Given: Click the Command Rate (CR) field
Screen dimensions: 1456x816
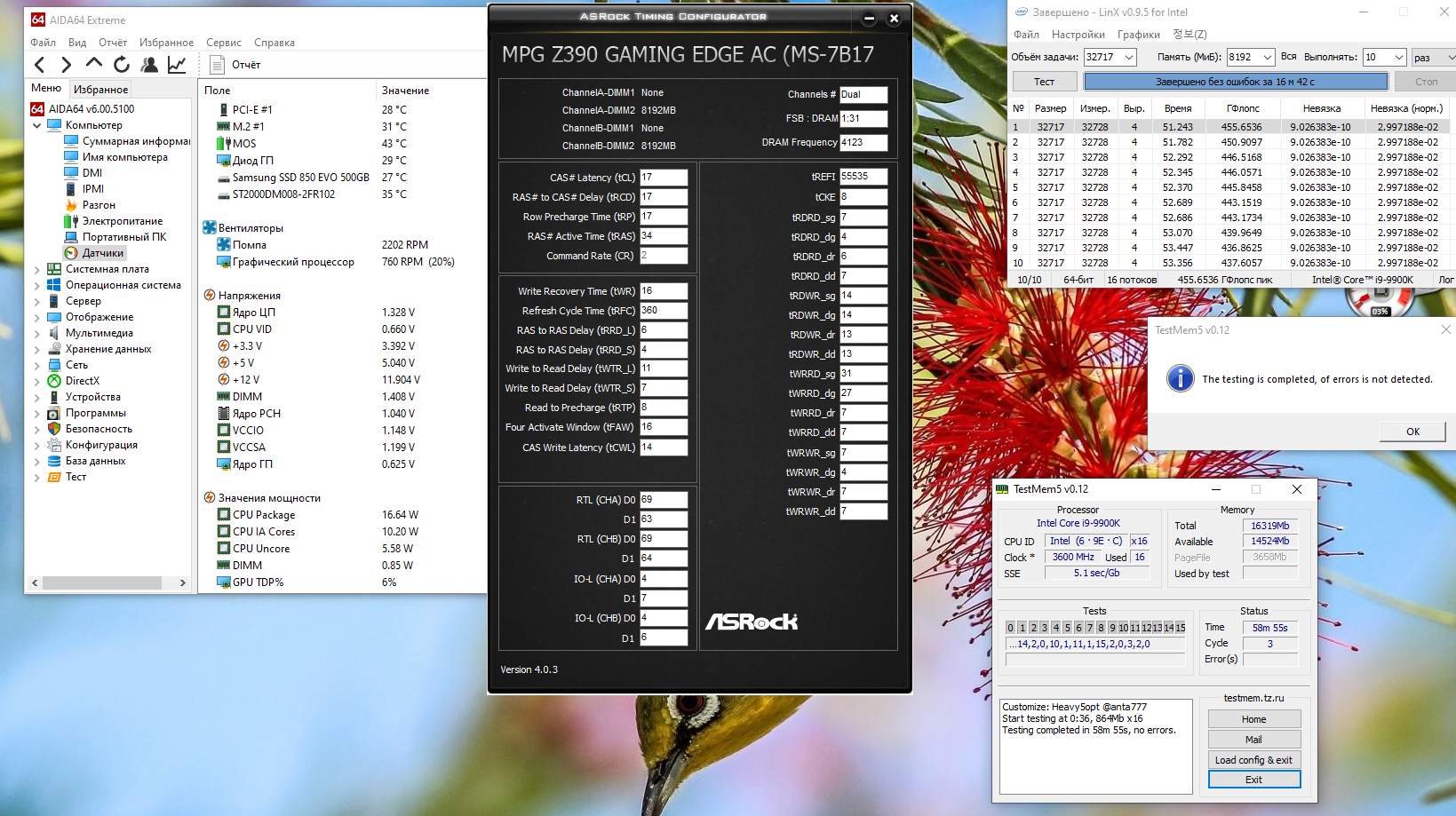Looking at the screenshot, I should 664,256.
